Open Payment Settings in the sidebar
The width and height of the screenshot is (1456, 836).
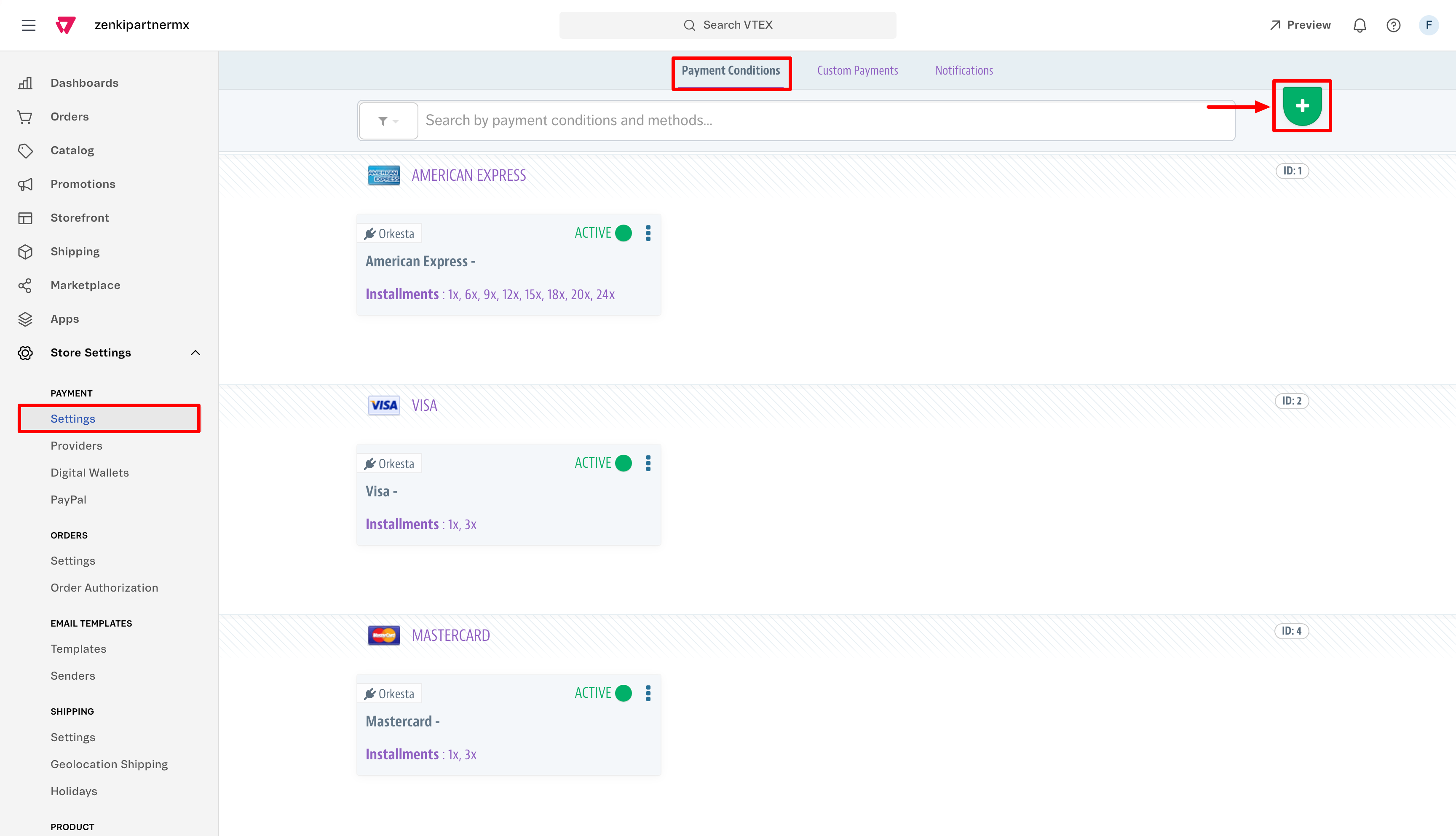[x=109, y=418]
